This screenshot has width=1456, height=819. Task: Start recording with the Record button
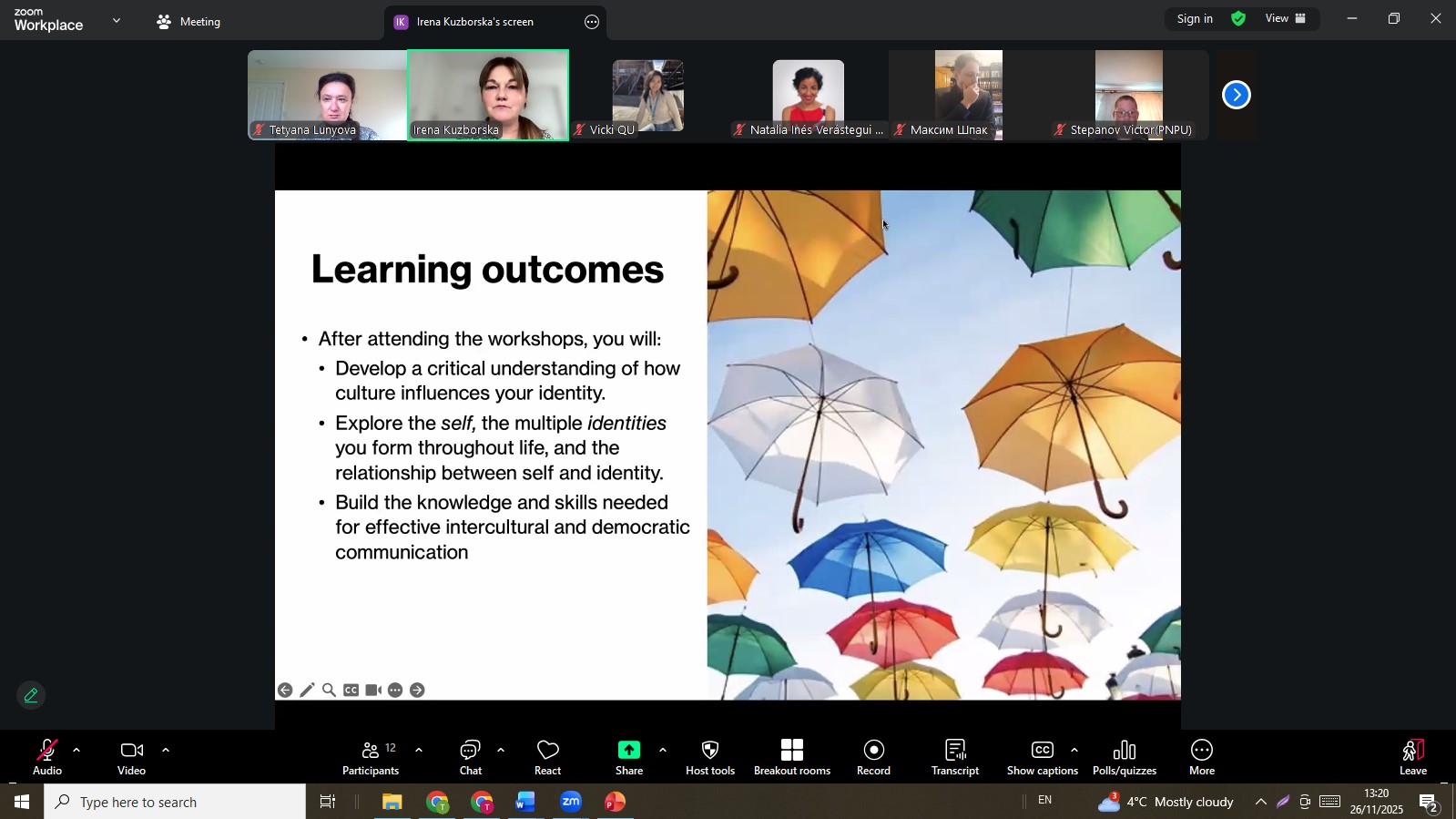[873, 757]
